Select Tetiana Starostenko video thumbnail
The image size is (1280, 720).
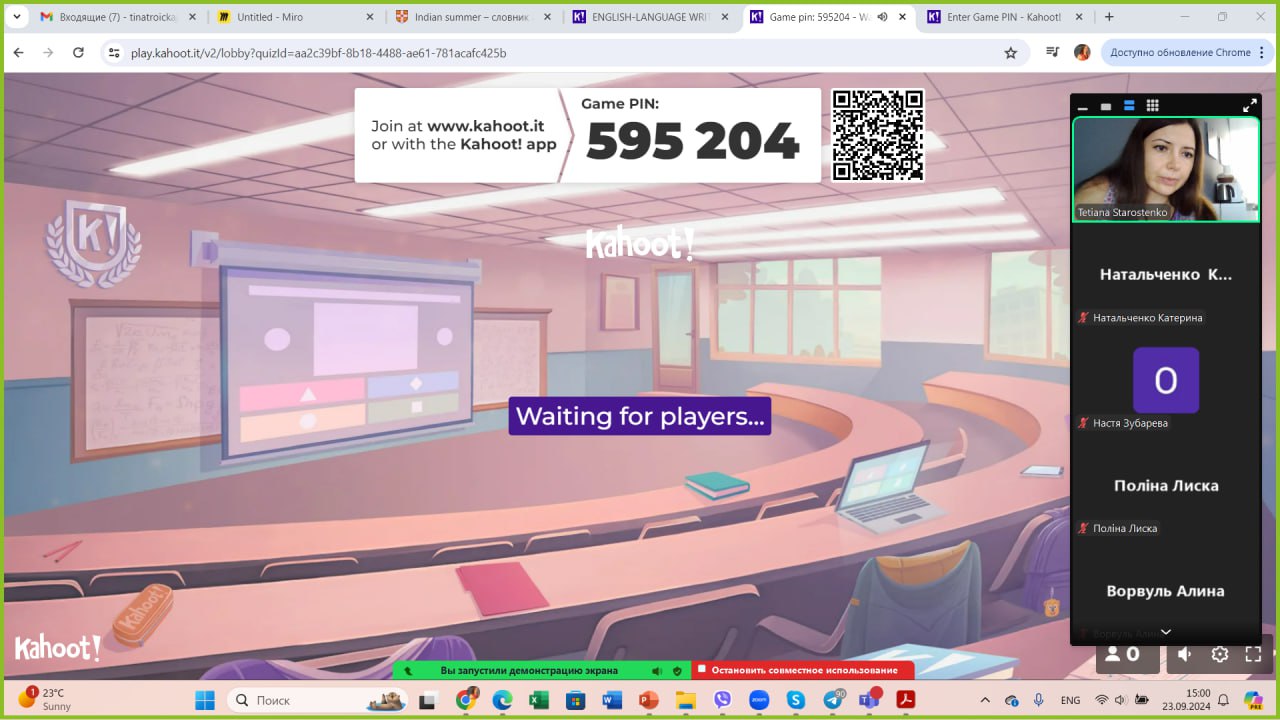(x=1166, y=169)
